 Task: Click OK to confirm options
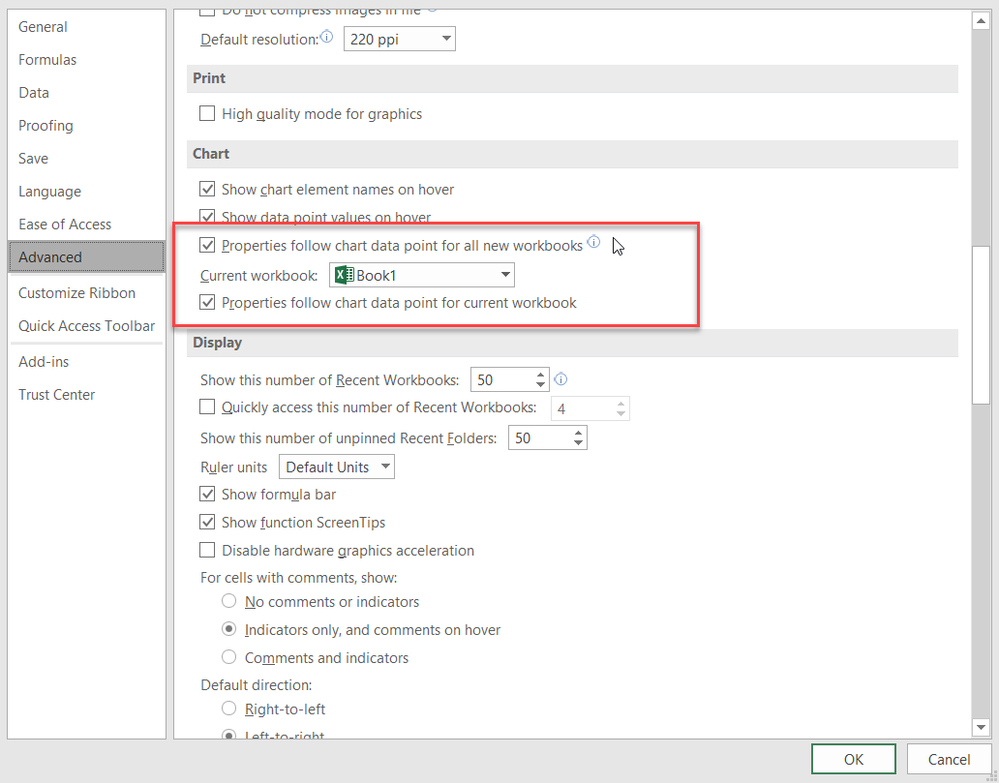(854, 759)
